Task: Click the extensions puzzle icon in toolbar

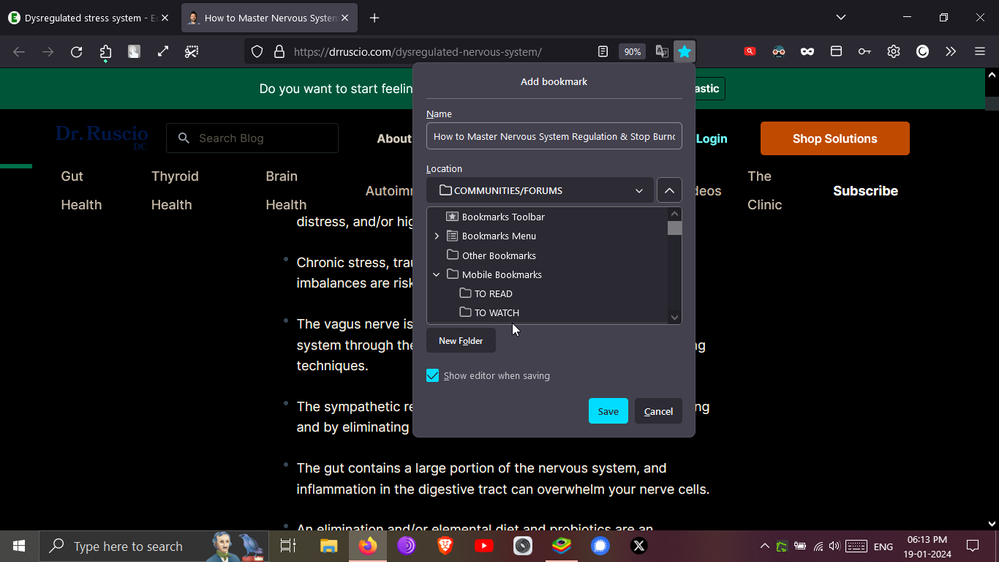Action: point(105,52)
